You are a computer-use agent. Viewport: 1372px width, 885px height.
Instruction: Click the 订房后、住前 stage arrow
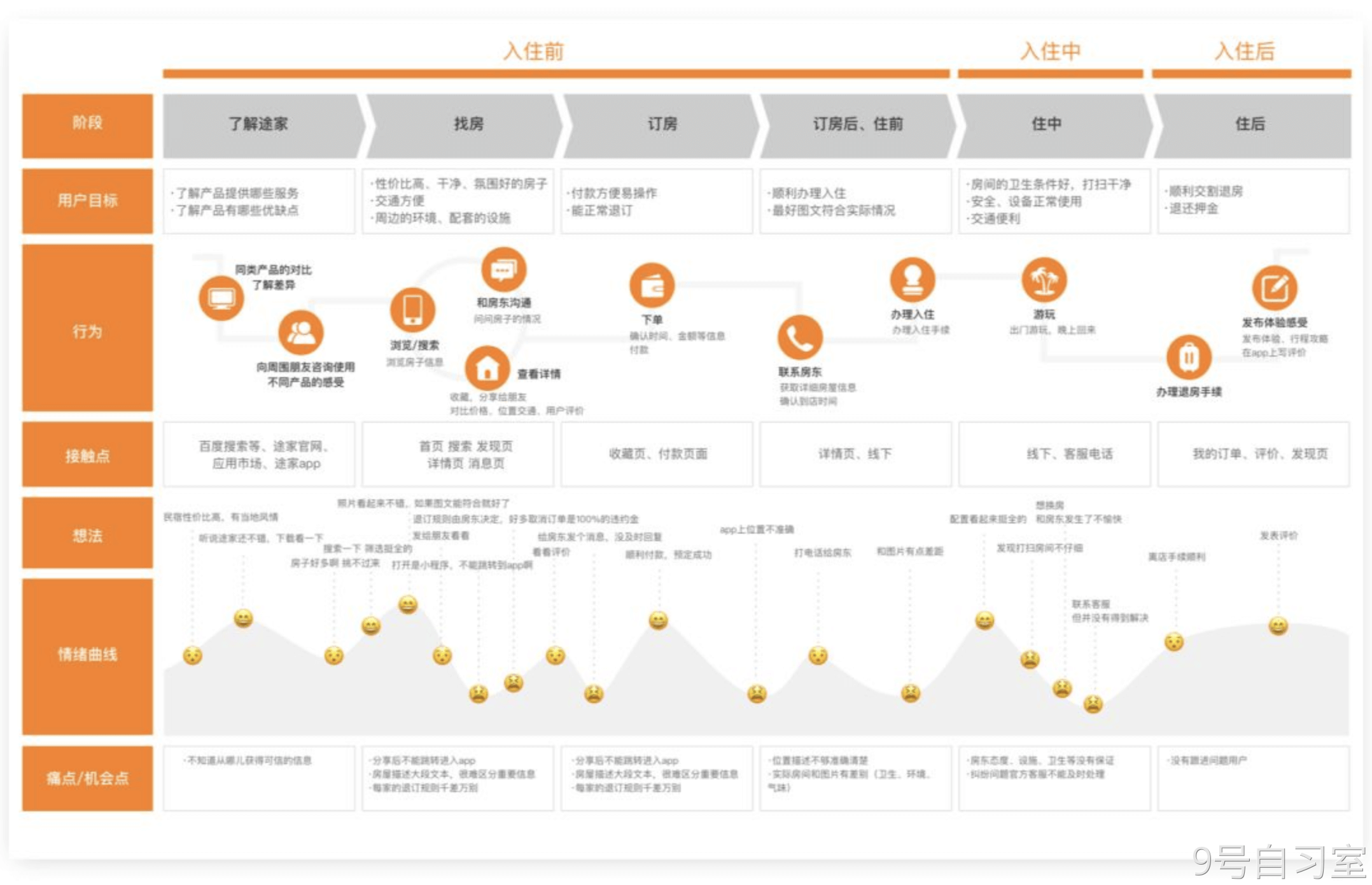point(857,125)
